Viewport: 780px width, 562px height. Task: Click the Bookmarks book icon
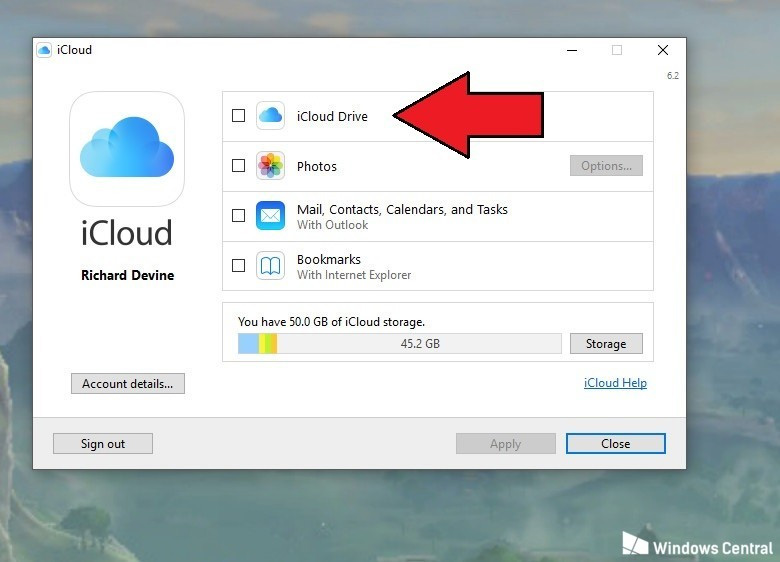(x=271, y=266)
